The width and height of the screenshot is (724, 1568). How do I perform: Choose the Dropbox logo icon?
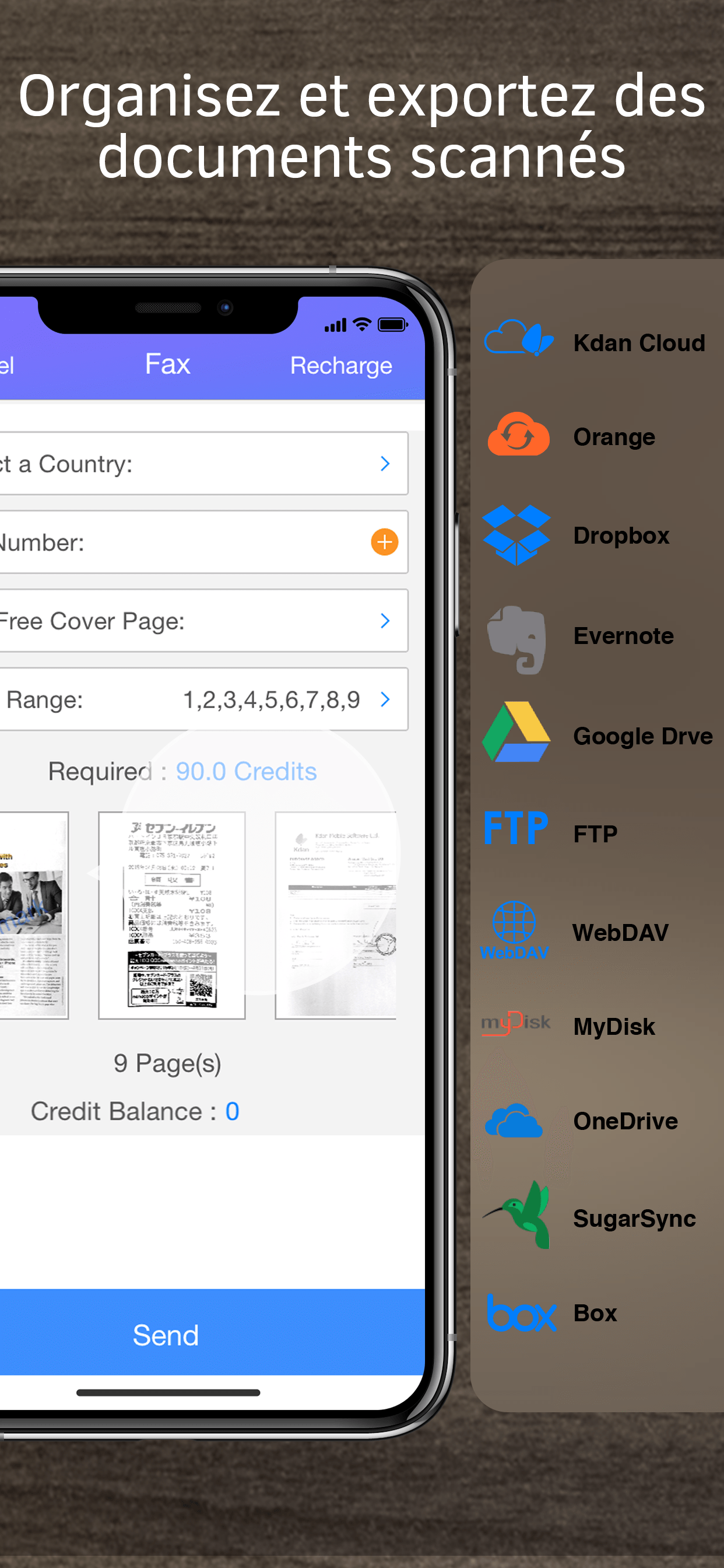516,535
